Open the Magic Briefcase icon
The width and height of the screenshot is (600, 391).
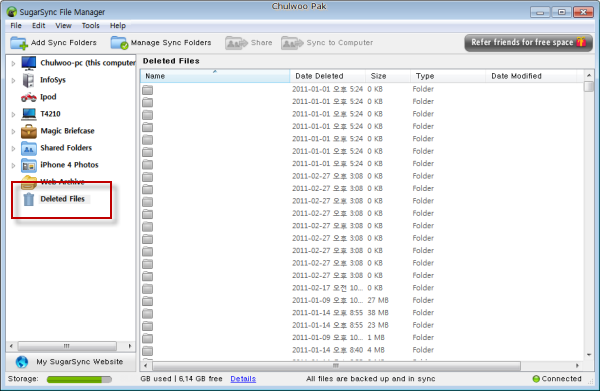[x=29, y=131]
